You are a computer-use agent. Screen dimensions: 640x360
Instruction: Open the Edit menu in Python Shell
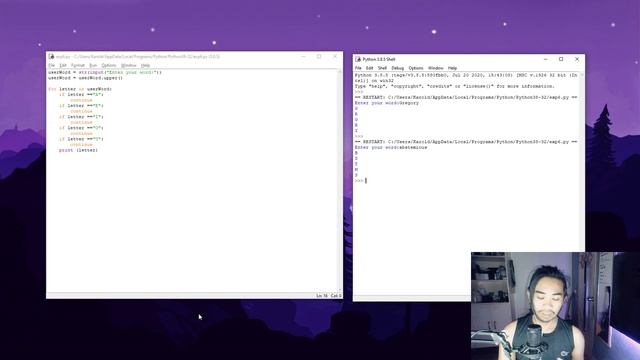[x=369, y=68]
